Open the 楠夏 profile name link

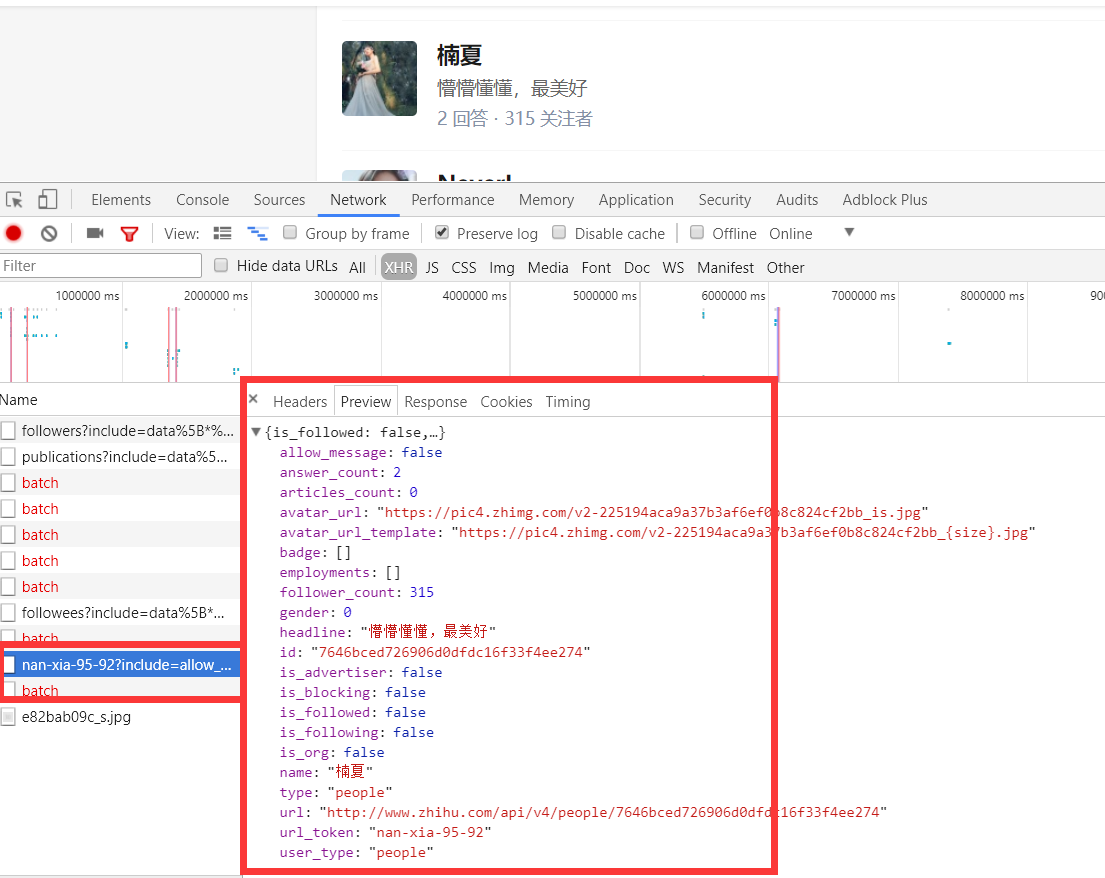click(459, 55)
